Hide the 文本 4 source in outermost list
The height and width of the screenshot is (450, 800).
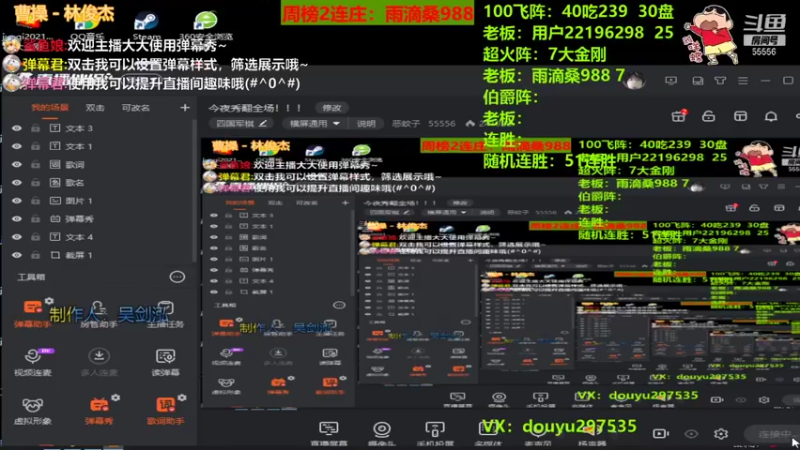(x=17, y=237)
